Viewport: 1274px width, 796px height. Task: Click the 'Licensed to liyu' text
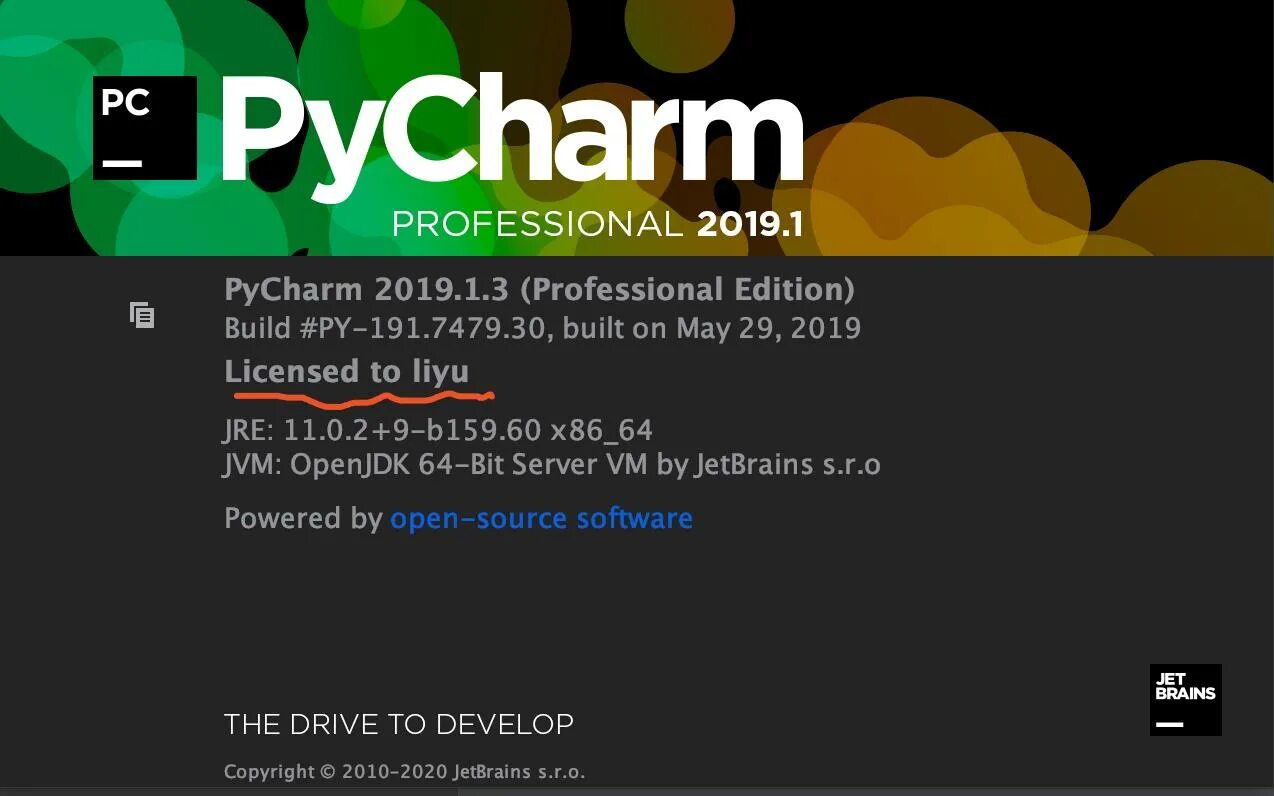coord(346,372)
